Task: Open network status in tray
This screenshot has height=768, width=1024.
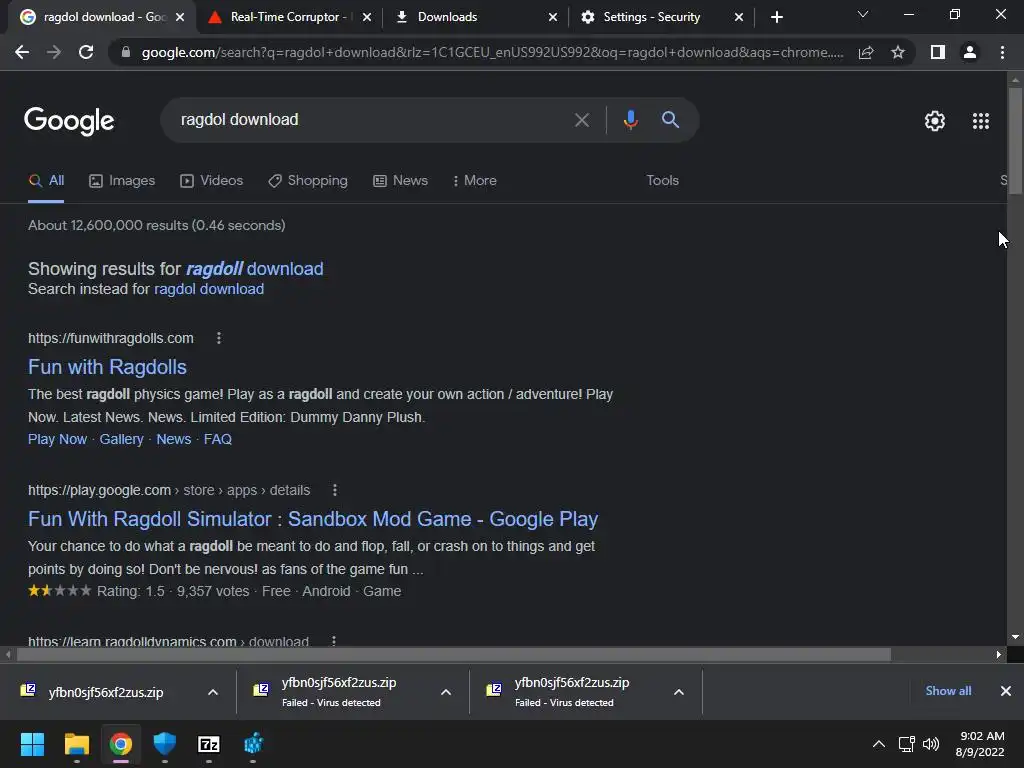Action: [x=906, y=744]
